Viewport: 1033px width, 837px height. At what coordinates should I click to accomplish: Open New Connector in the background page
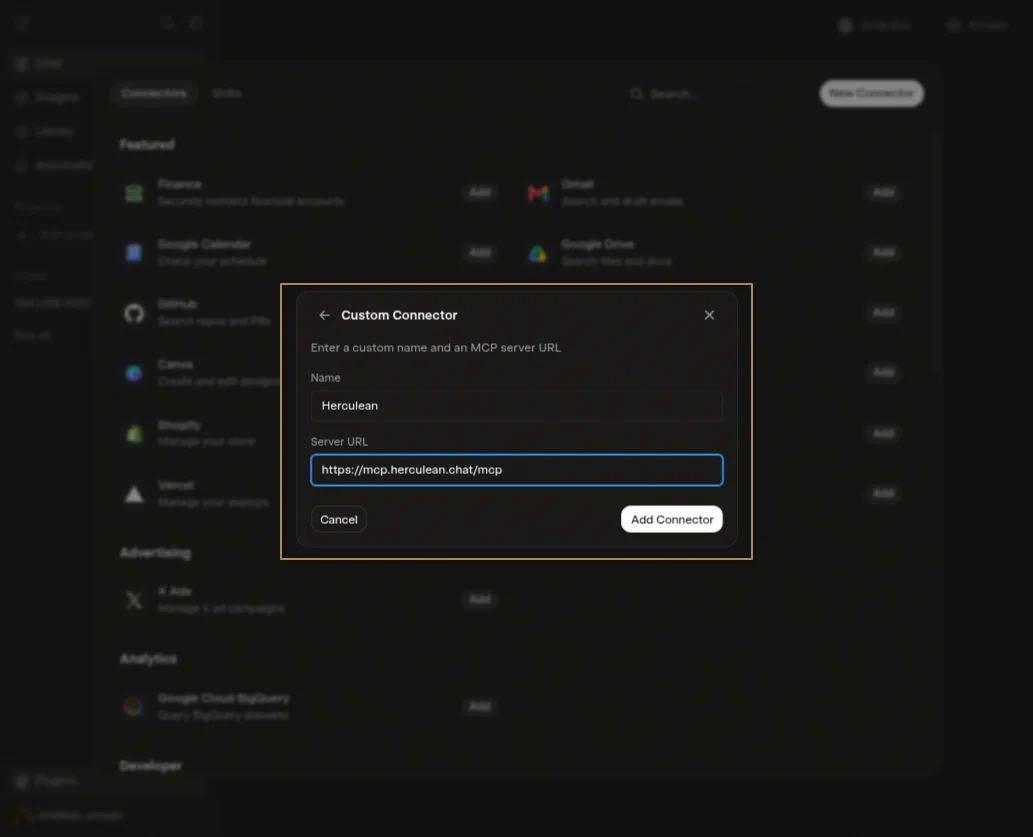871,94
